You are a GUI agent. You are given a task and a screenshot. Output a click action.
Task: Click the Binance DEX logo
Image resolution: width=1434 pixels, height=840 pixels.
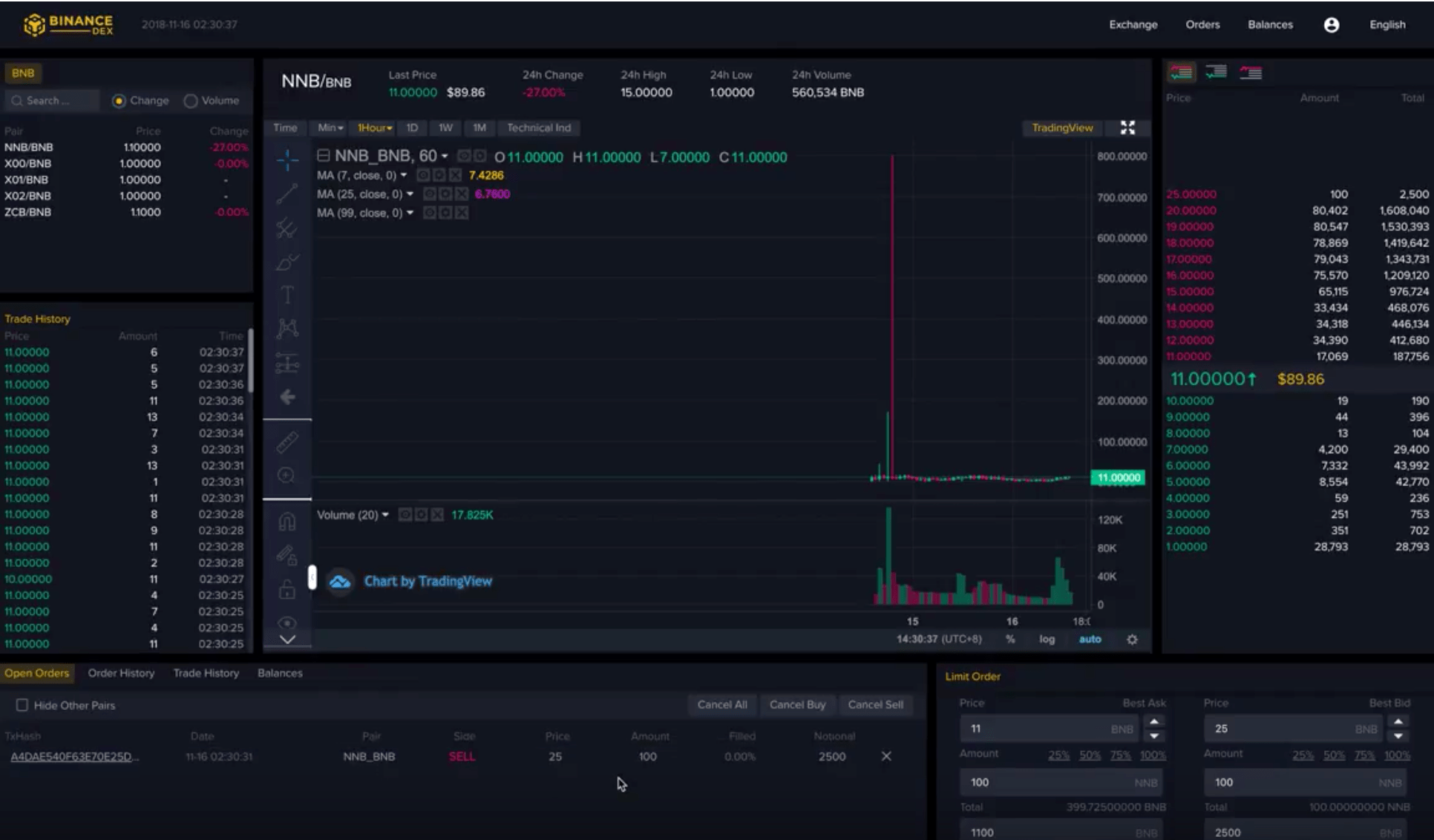(68, 24)
